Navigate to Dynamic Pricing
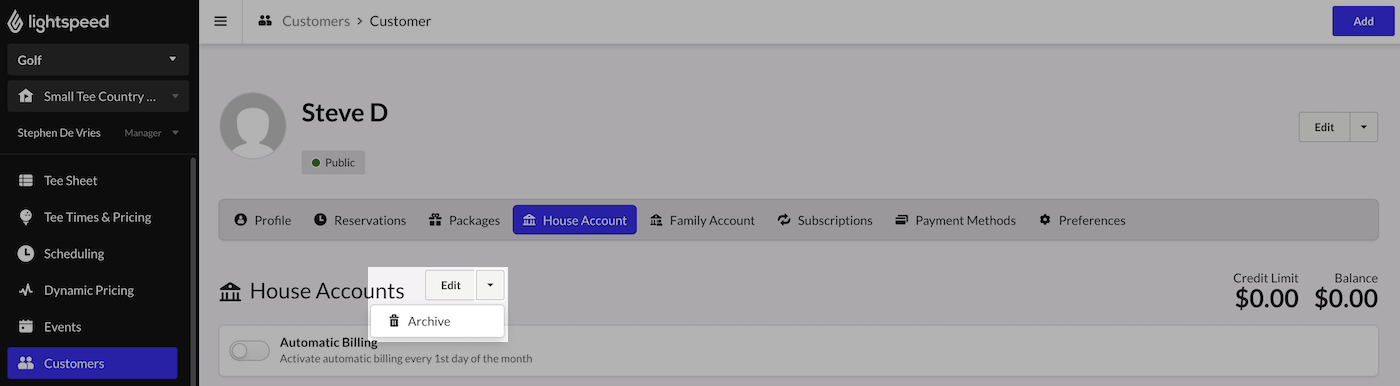Screen dimensions: 1400x386 point(92,291)
